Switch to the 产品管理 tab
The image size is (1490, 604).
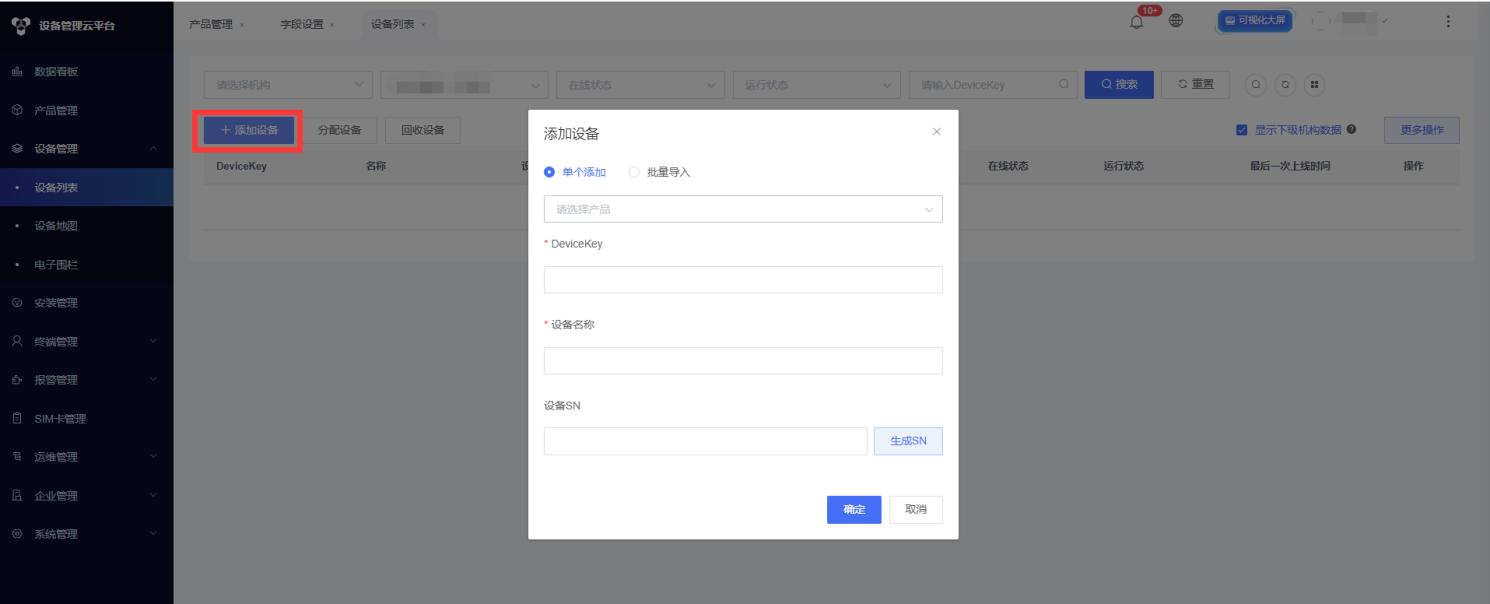(x=211, y=25)
